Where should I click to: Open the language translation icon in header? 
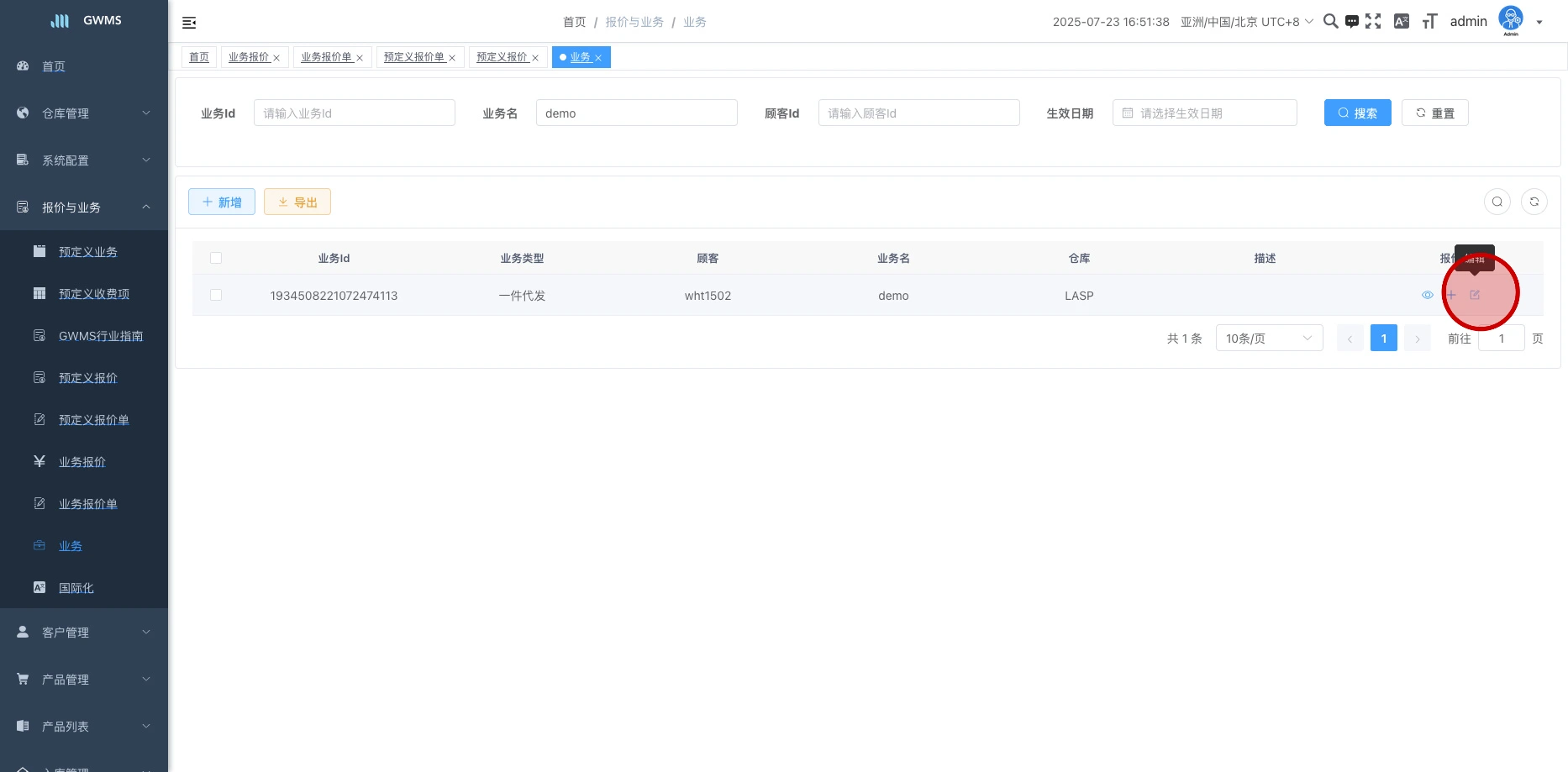(x=1401, y=22)
